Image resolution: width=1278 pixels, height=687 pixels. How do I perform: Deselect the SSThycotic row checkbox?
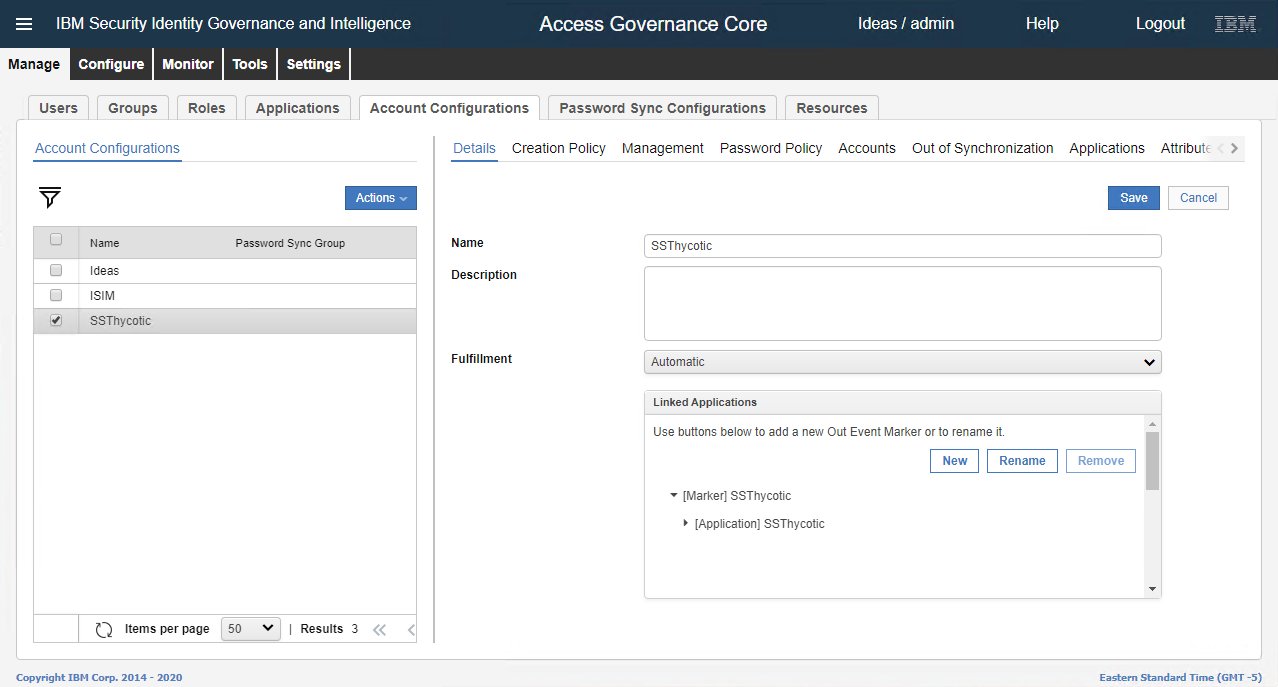pyautogui.click(x=55, y=320)
